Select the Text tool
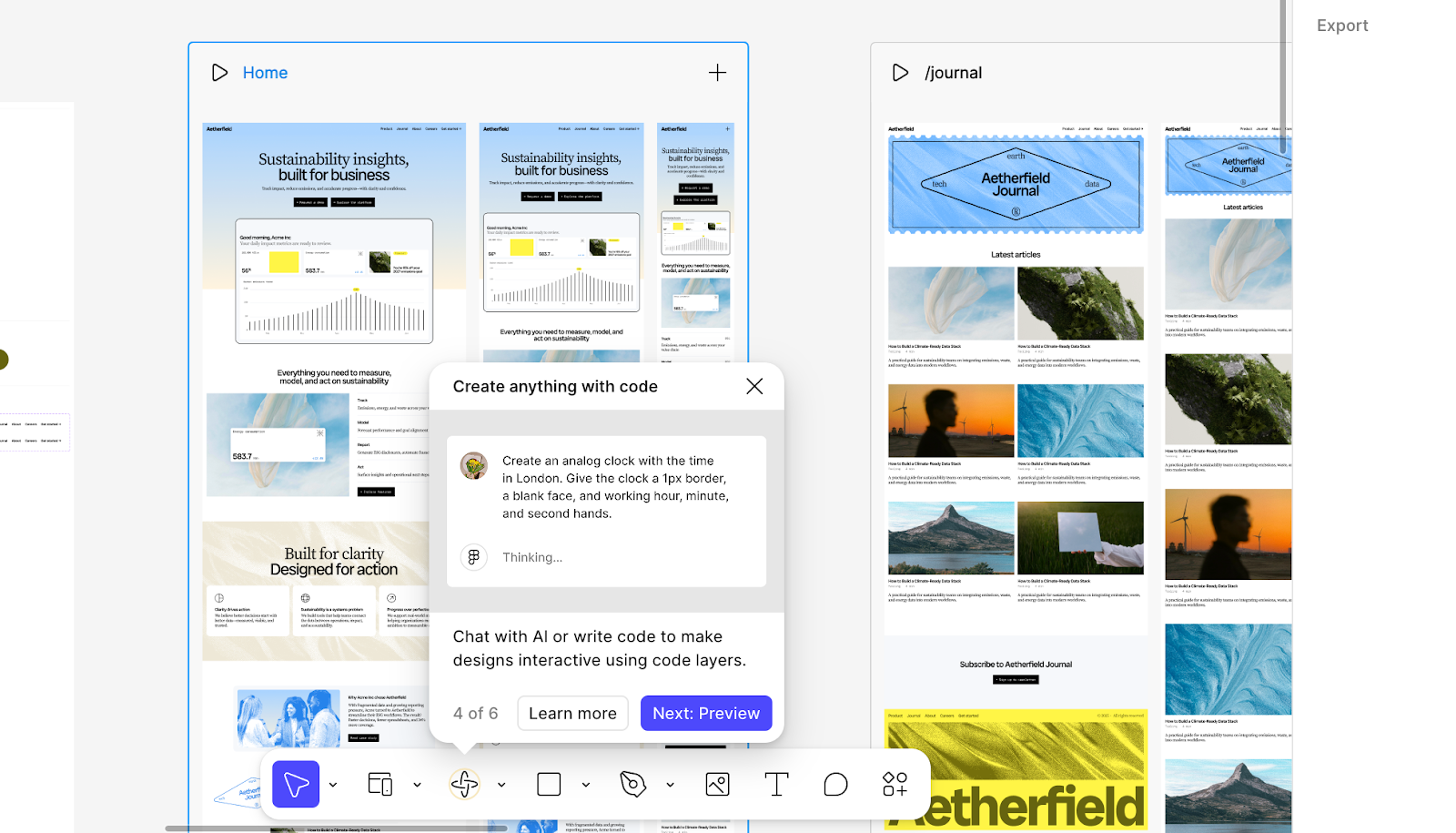 [776, 784]
